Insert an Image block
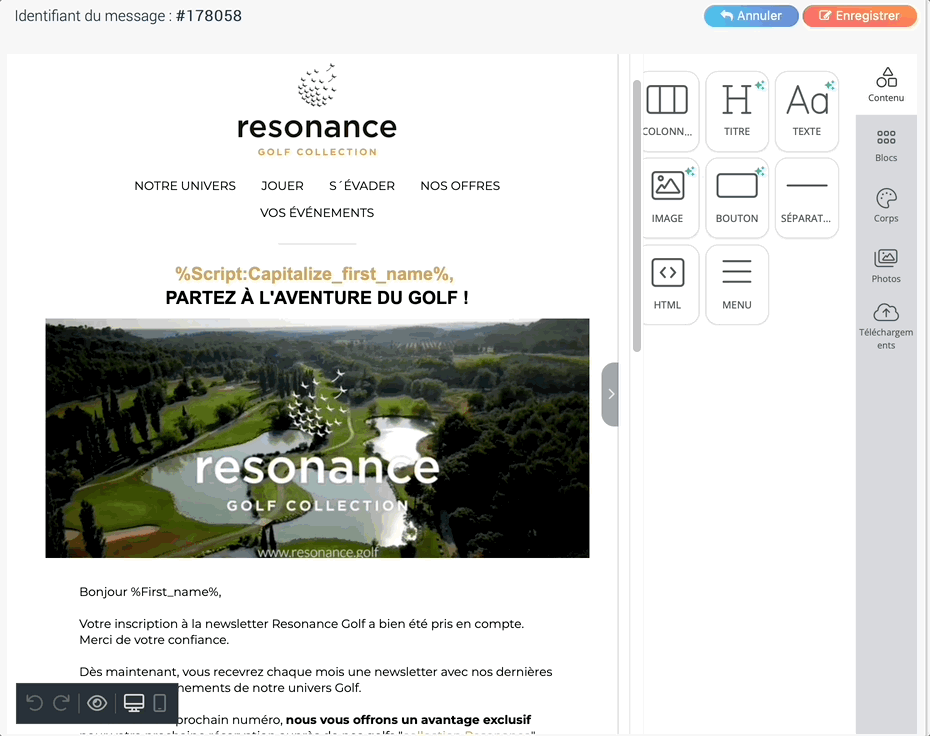The image size is (930, 736). [x=669, y=198]
